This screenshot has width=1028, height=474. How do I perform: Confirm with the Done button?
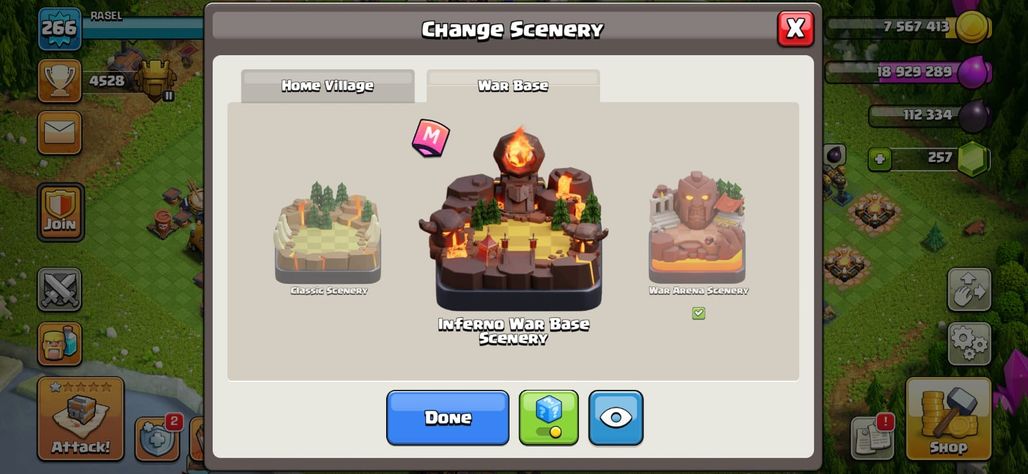[448, 418]
